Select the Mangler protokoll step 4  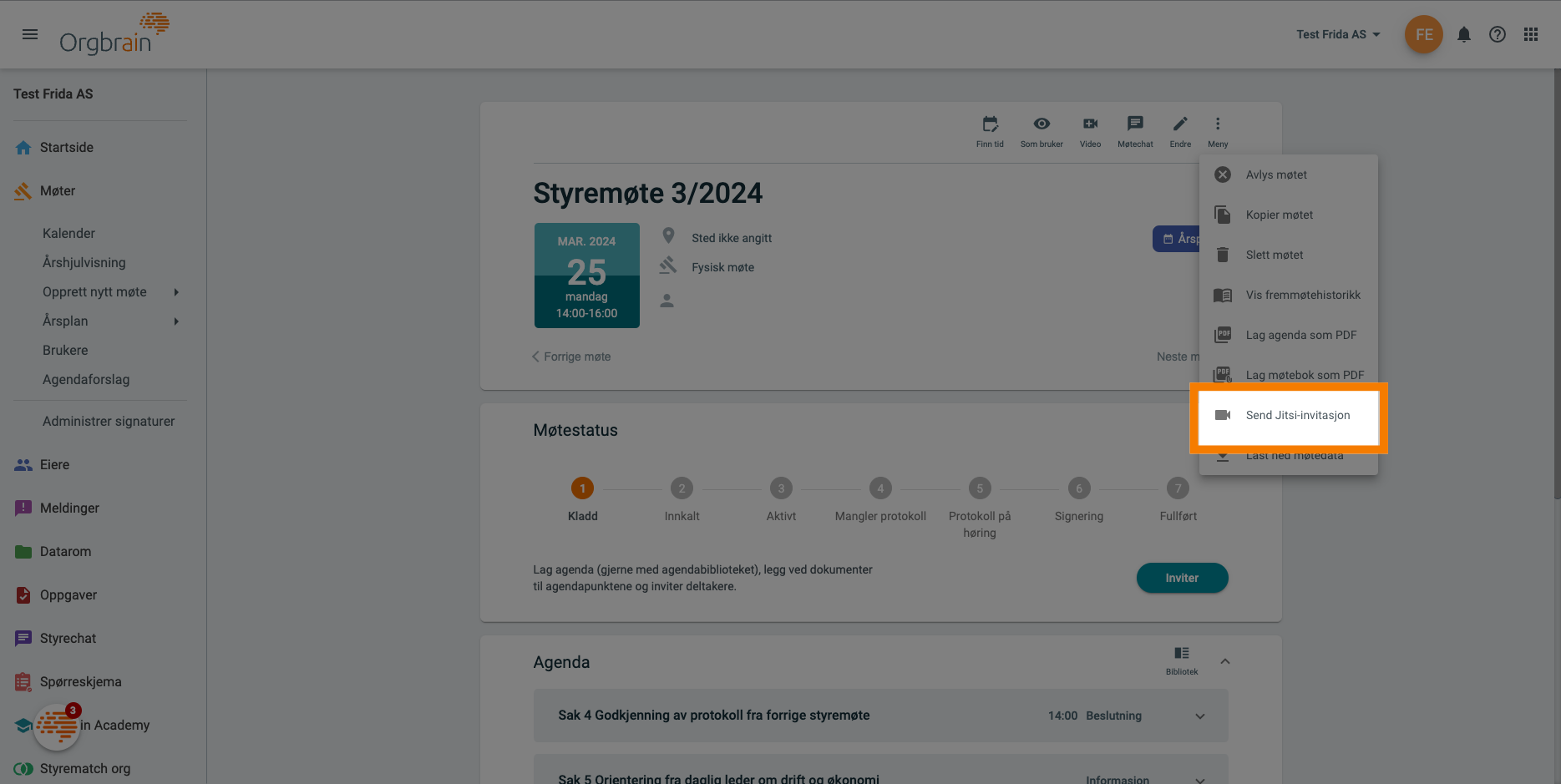click(880, 488)
